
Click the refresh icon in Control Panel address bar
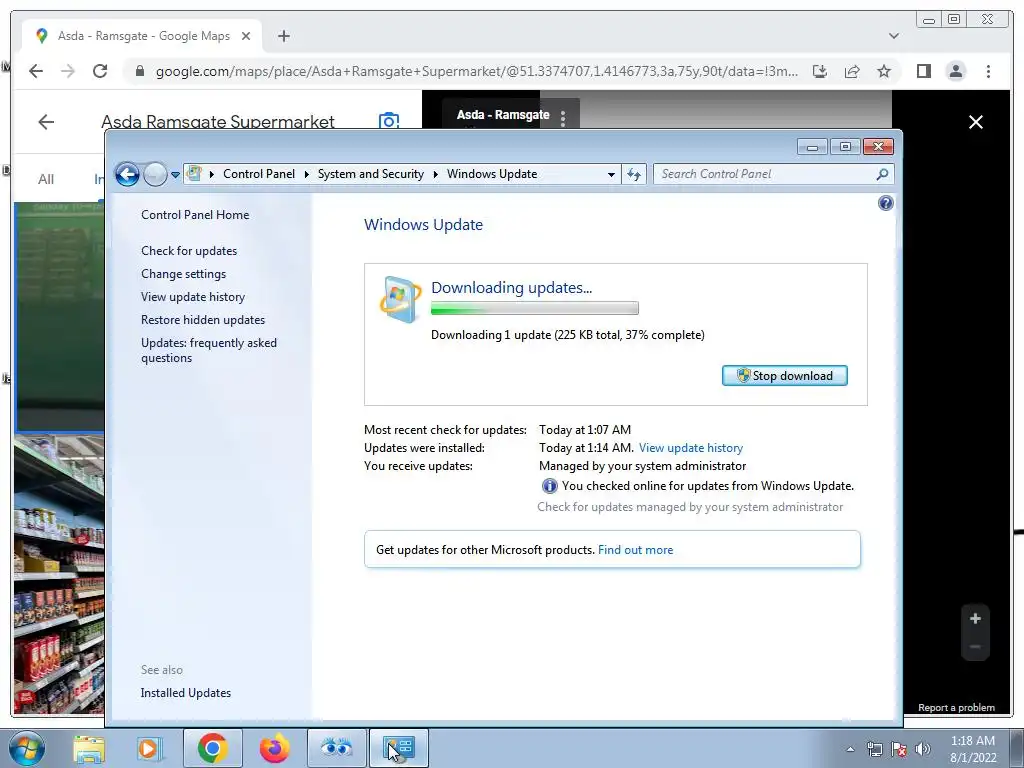coord(634,174)
